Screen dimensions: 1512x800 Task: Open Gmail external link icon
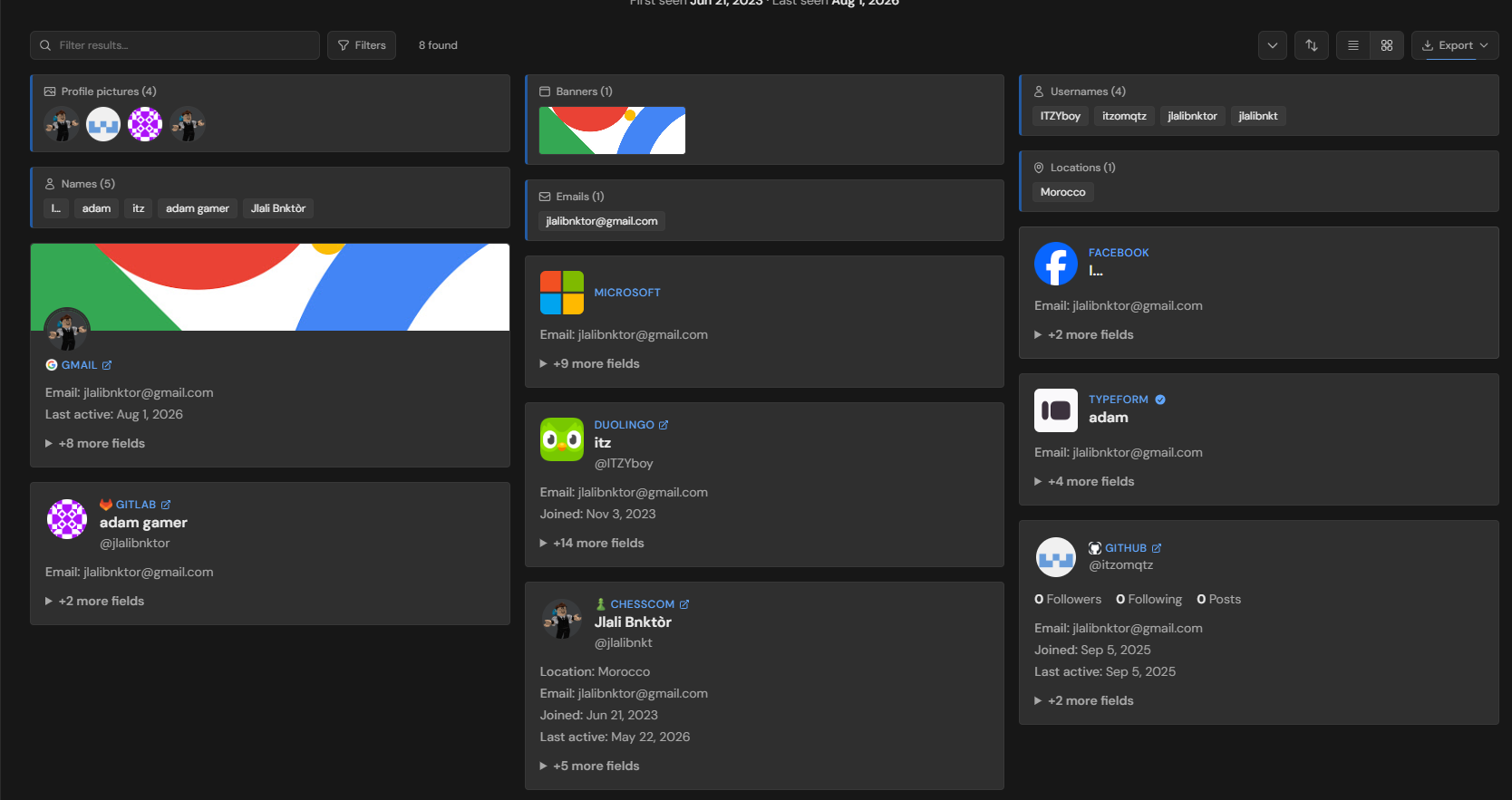point(107,365)
